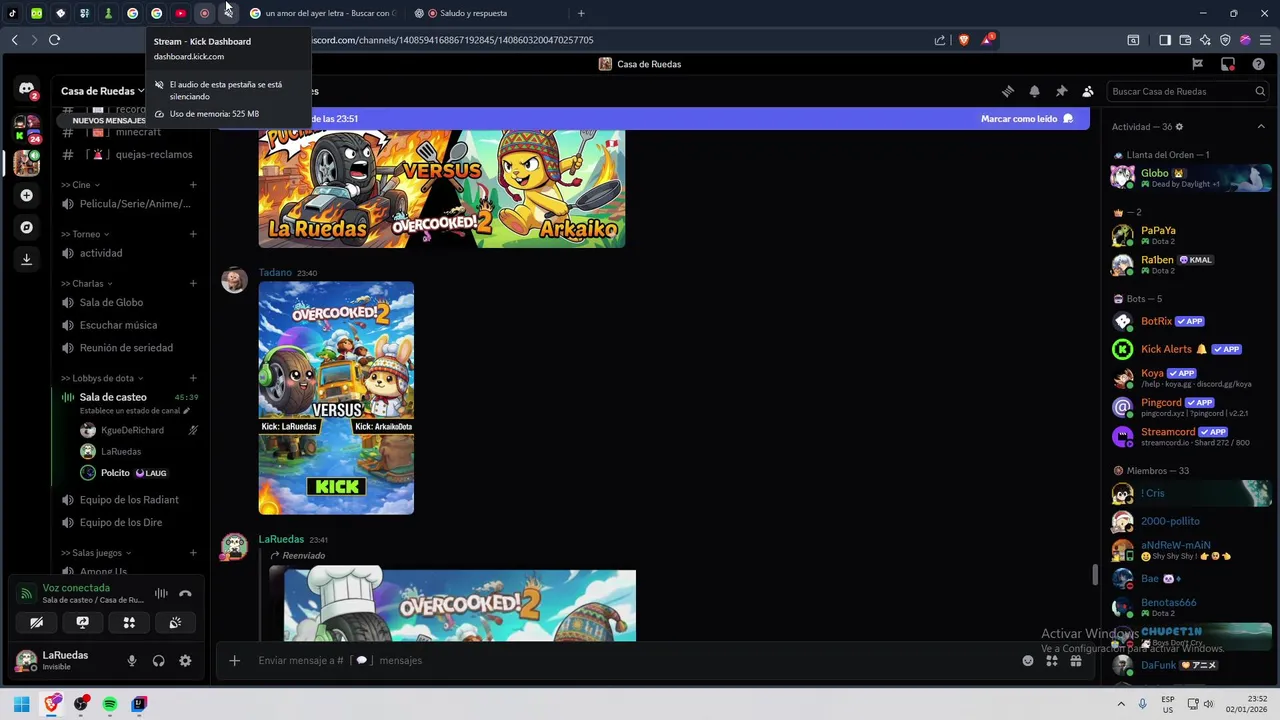The image size is (1280, 720).
Task: Open user settings gear icon
Action: tap(185, 661)
